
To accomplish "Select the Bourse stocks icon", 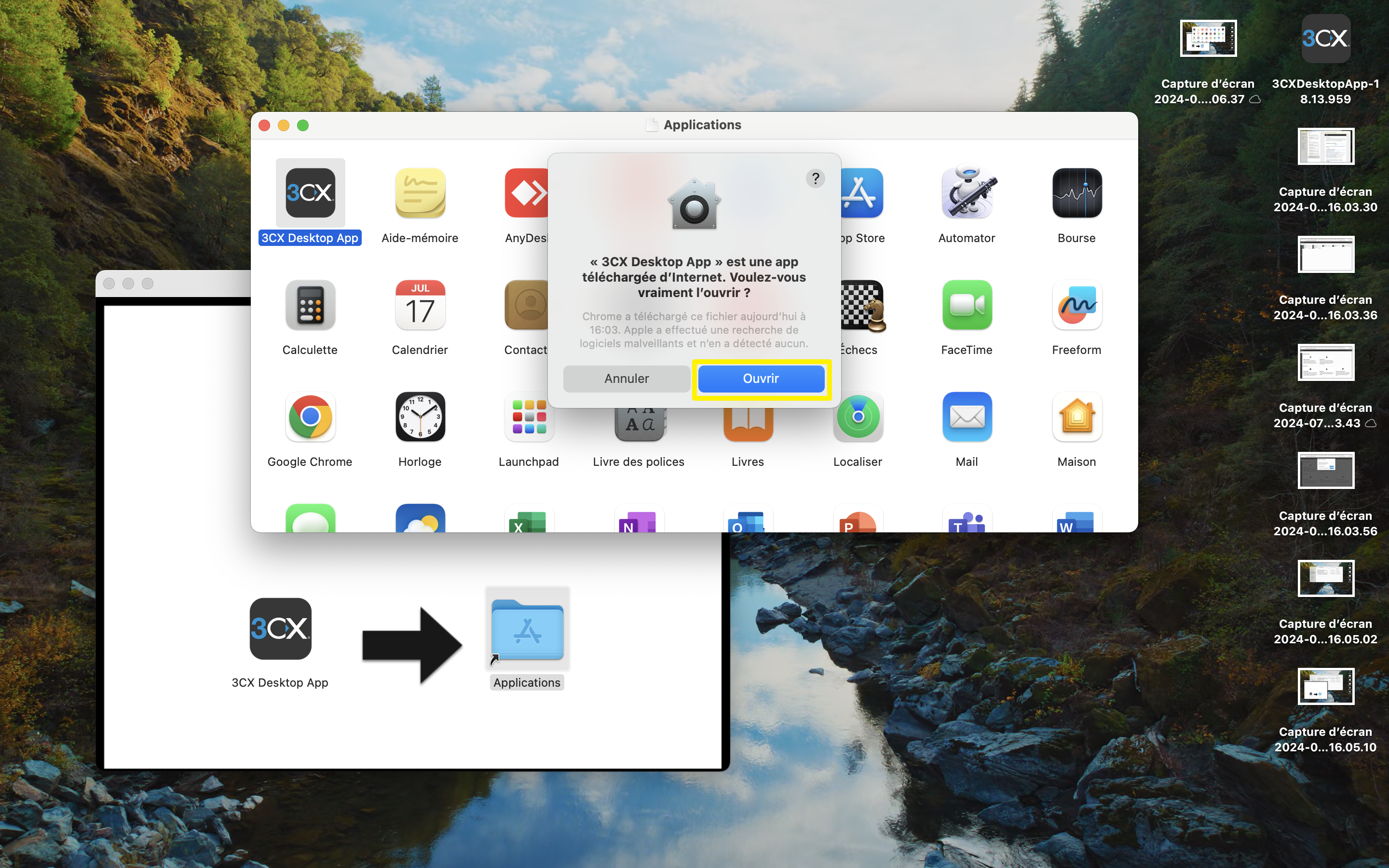I will tap(1077, 193).
